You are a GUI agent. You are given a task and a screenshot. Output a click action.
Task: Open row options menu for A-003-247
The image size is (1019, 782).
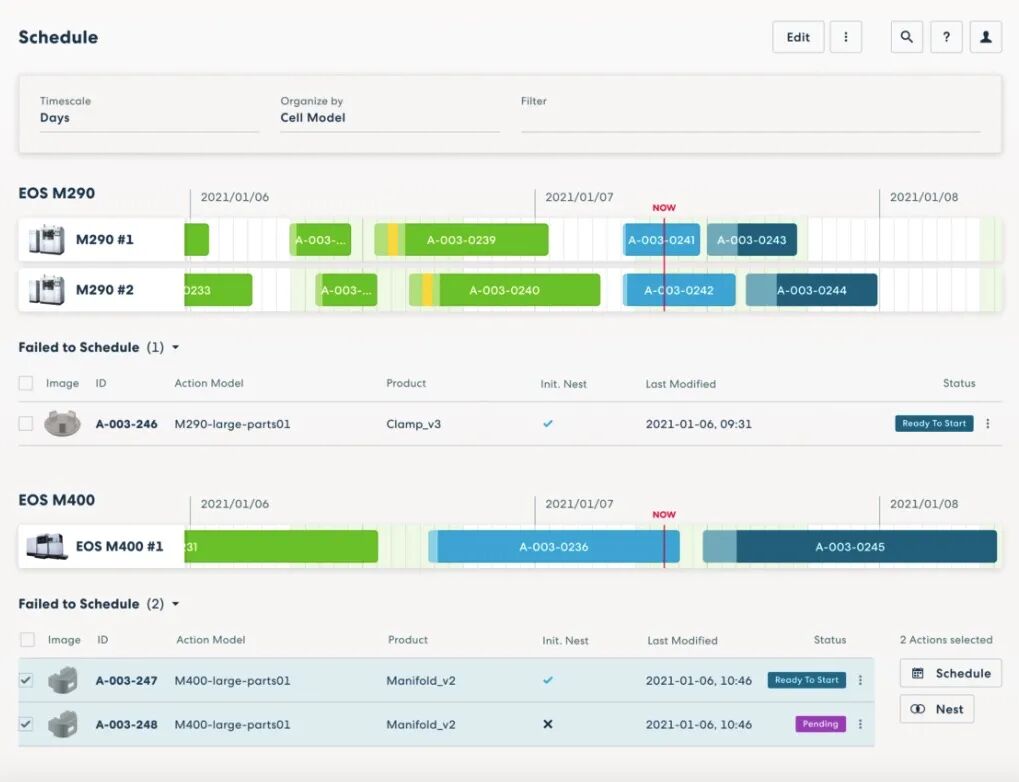click(860, 680)
